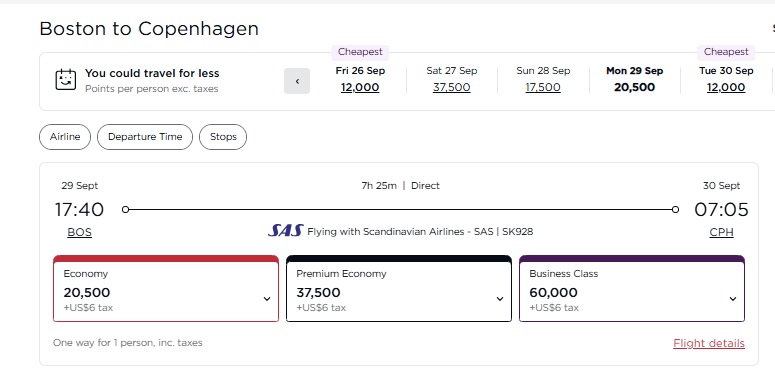The height and width of the screenshot is (372, 775).
Task: Expand the Business Class fare chevron
Action: point(733,299)
